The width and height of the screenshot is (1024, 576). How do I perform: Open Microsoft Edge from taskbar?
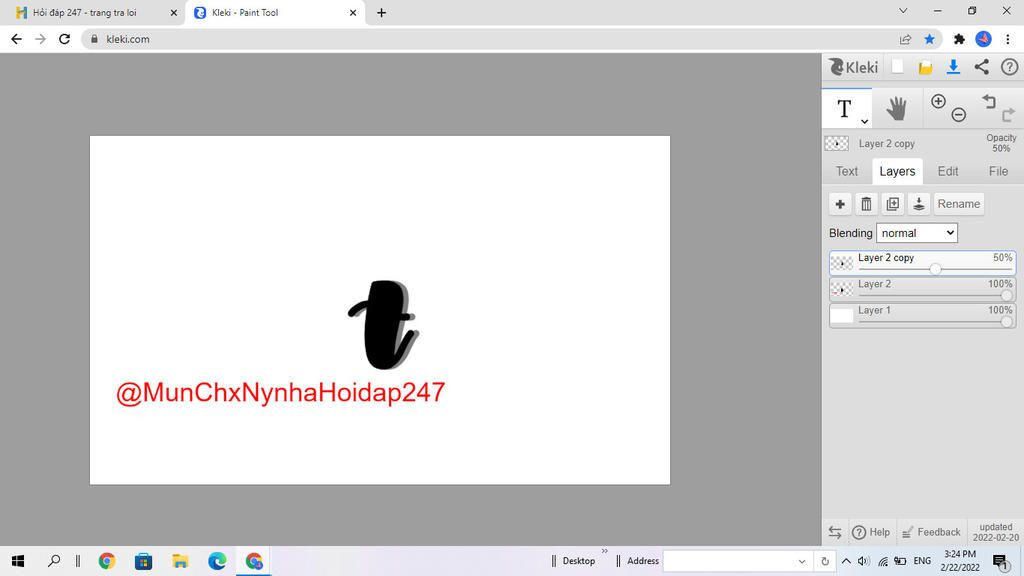pos(217,560)
